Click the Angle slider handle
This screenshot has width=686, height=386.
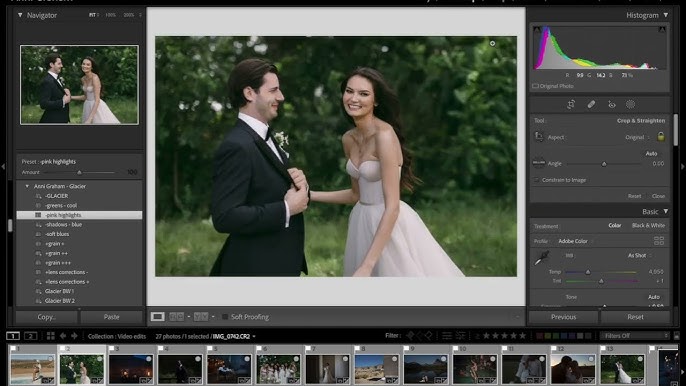(x=604, y=164)
